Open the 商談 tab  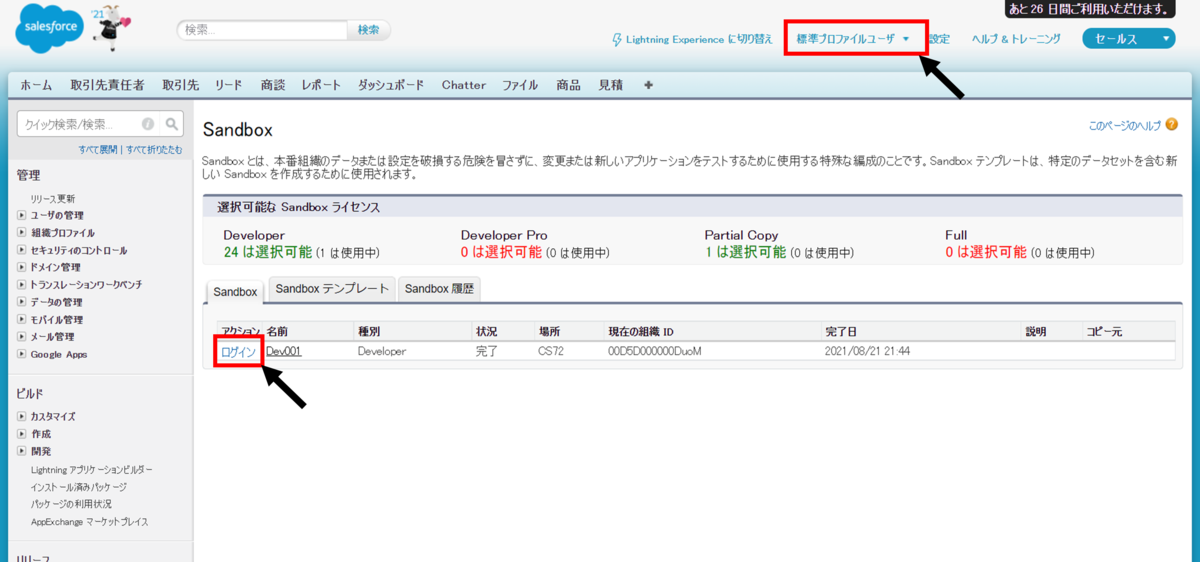click(273, 85)
